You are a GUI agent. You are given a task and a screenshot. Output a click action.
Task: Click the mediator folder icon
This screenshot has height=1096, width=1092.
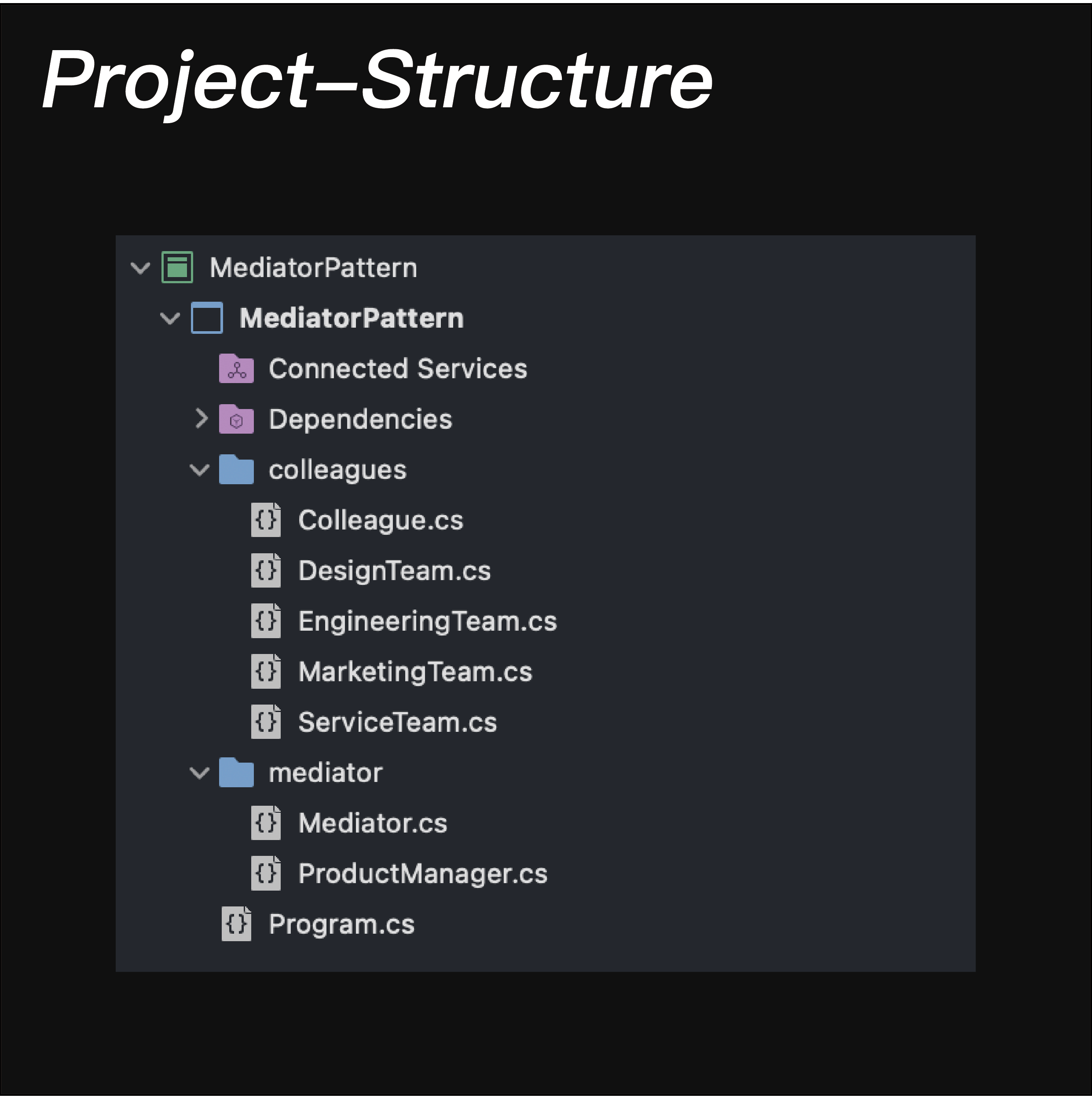(x=236, y=773)
